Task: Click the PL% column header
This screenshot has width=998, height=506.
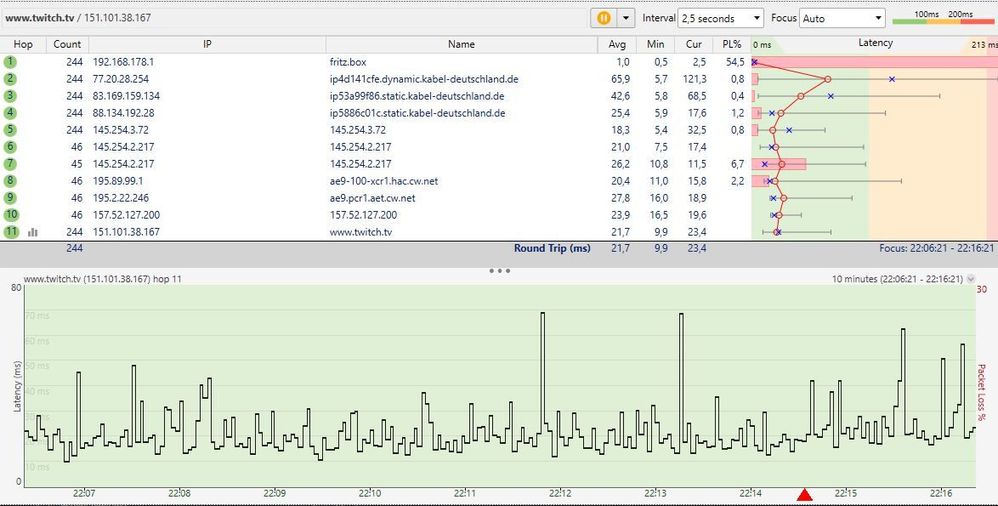Action: tap(731, 44)
